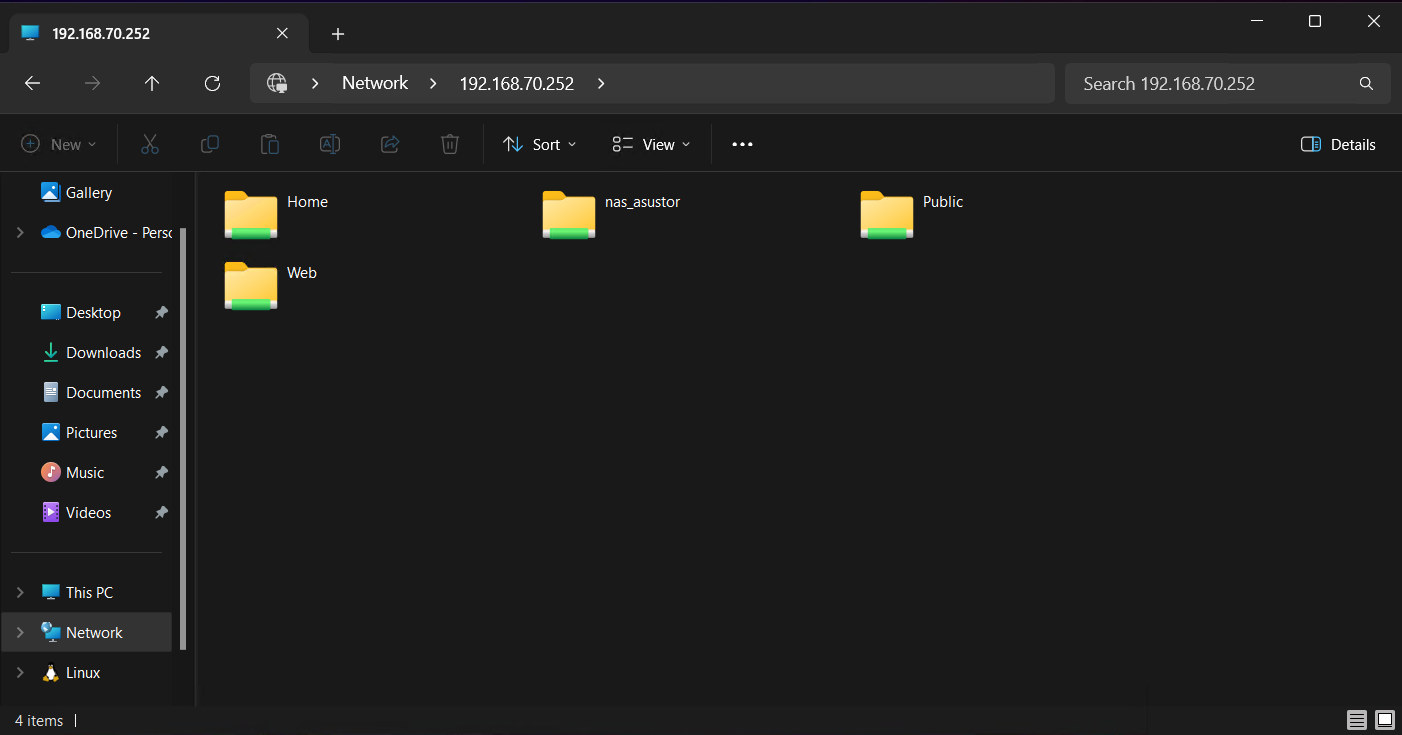Toggle the Details pane button
Viewport: 1402px width, 735px height.
[1338, 144]
